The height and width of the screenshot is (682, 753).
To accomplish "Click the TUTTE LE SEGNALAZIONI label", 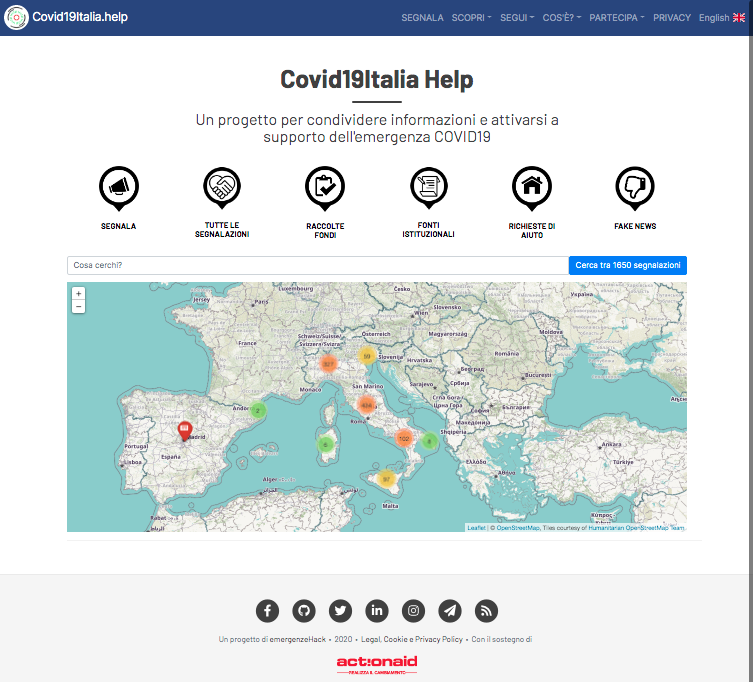I will [x=222, y=230].
